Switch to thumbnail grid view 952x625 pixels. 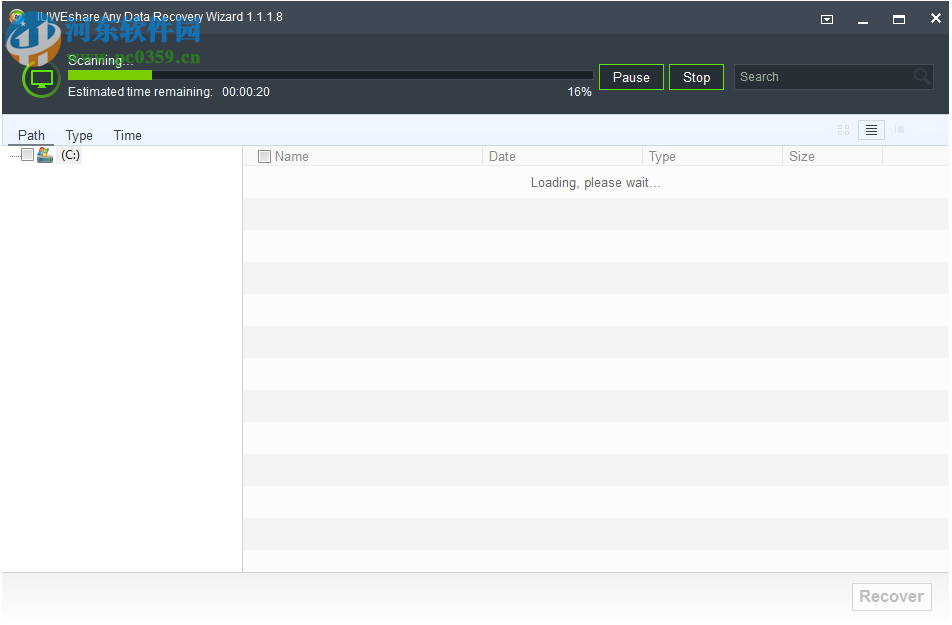(x=843, y=130)
